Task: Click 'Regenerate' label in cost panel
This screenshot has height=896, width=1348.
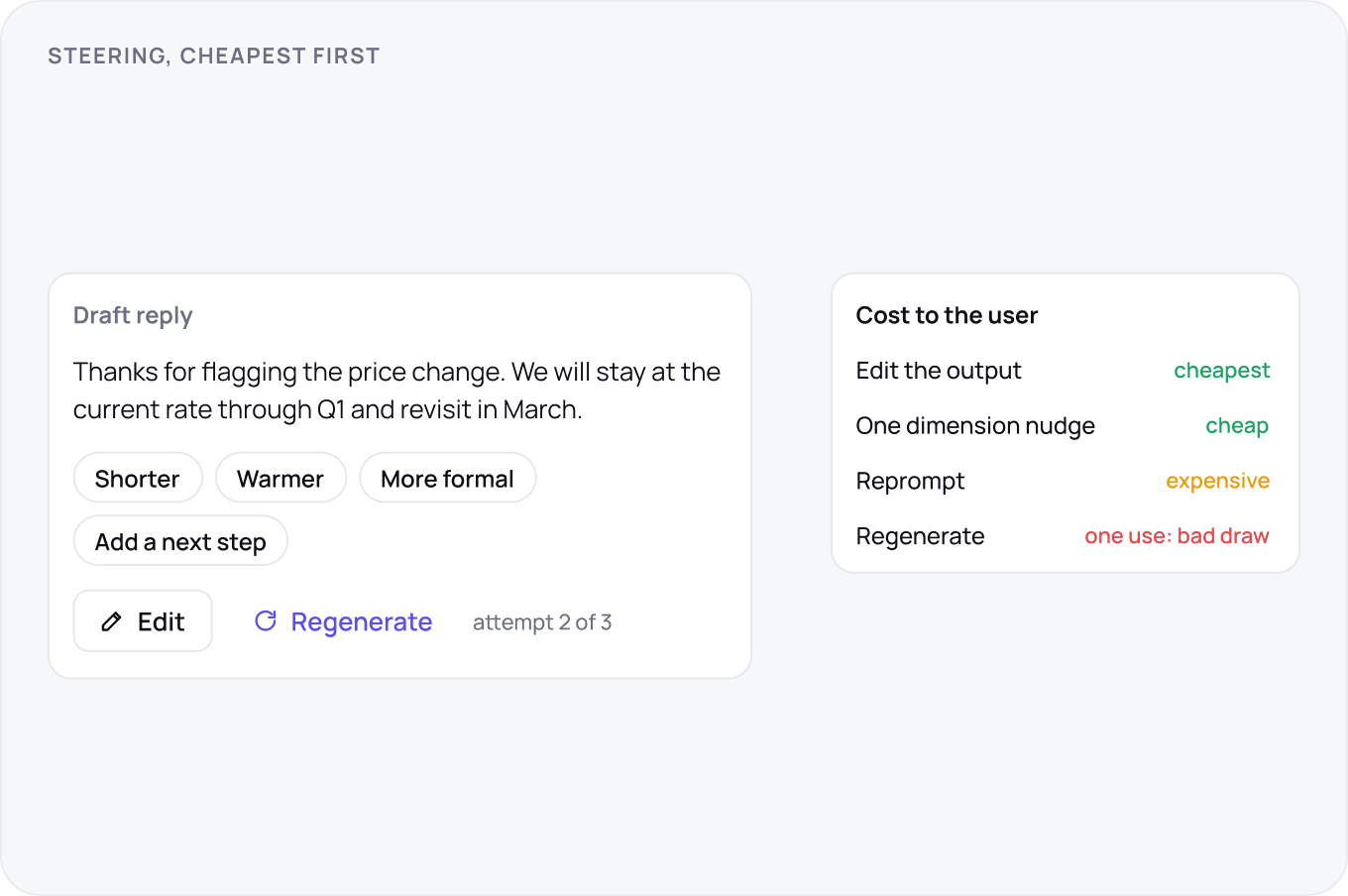Action: coord(920,536)
